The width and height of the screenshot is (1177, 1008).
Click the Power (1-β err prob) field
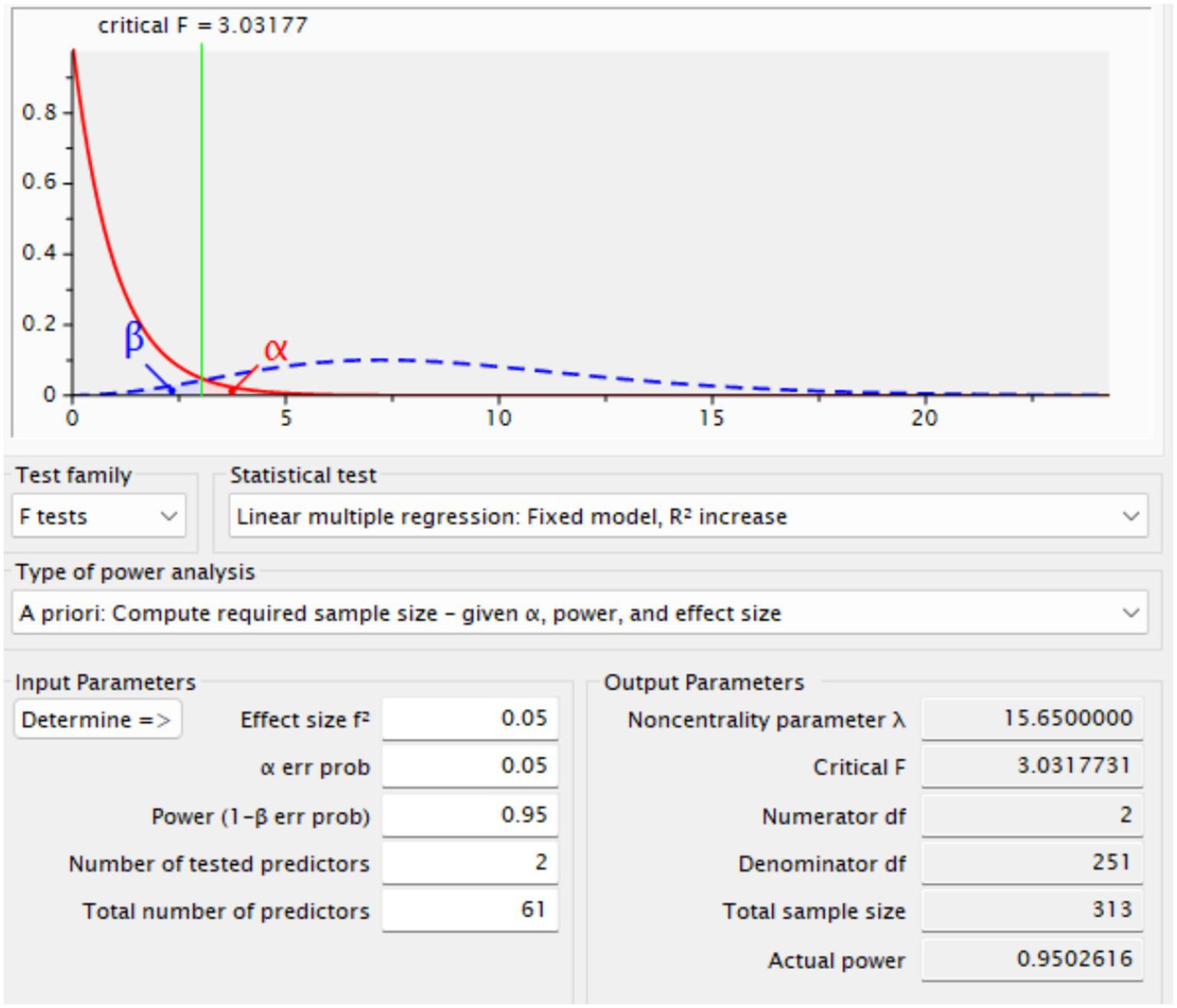pos(470,815)
